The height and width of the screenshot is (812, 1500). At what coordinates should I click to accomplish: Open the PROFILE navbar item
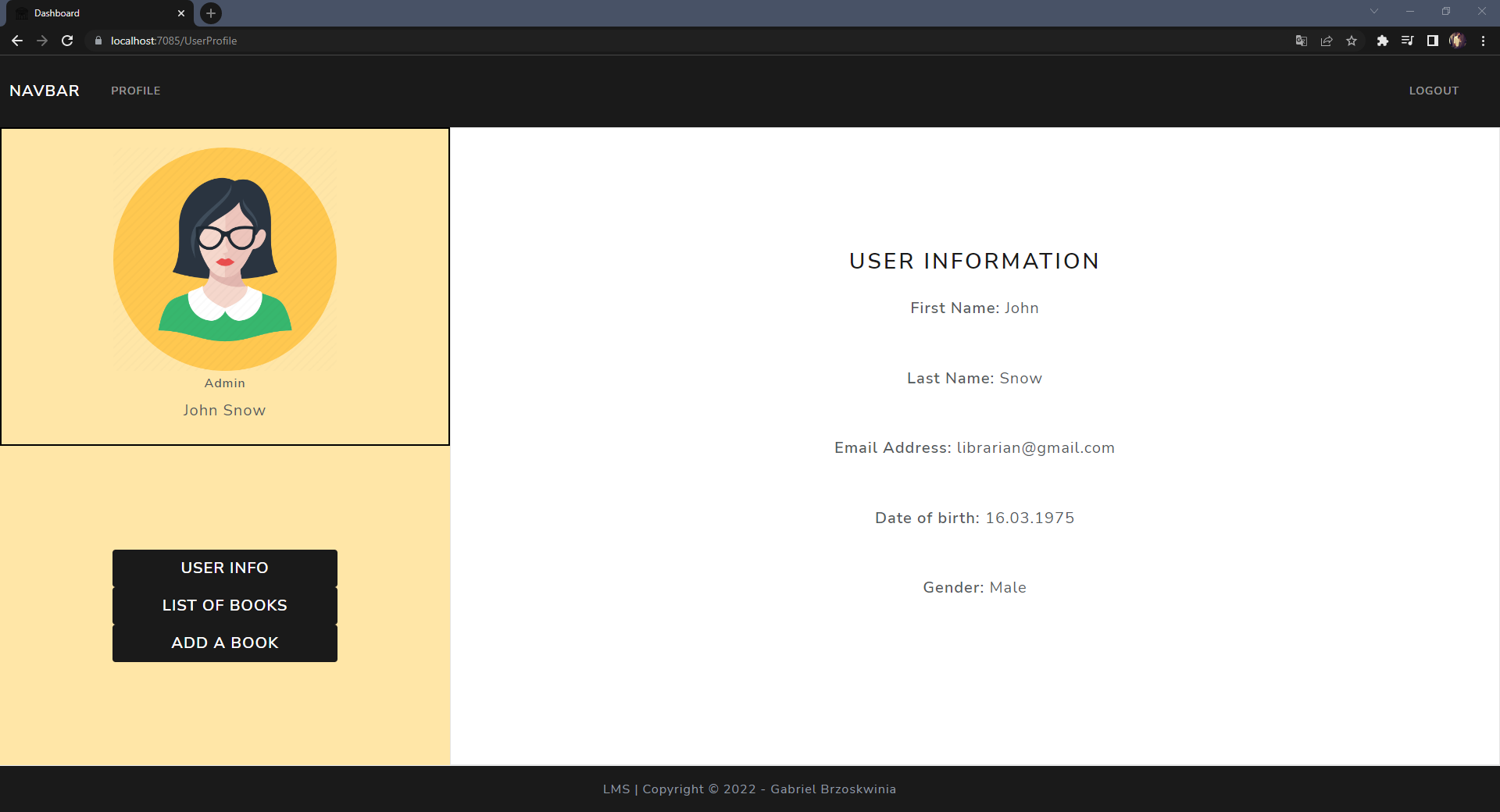tap(135, 91)
